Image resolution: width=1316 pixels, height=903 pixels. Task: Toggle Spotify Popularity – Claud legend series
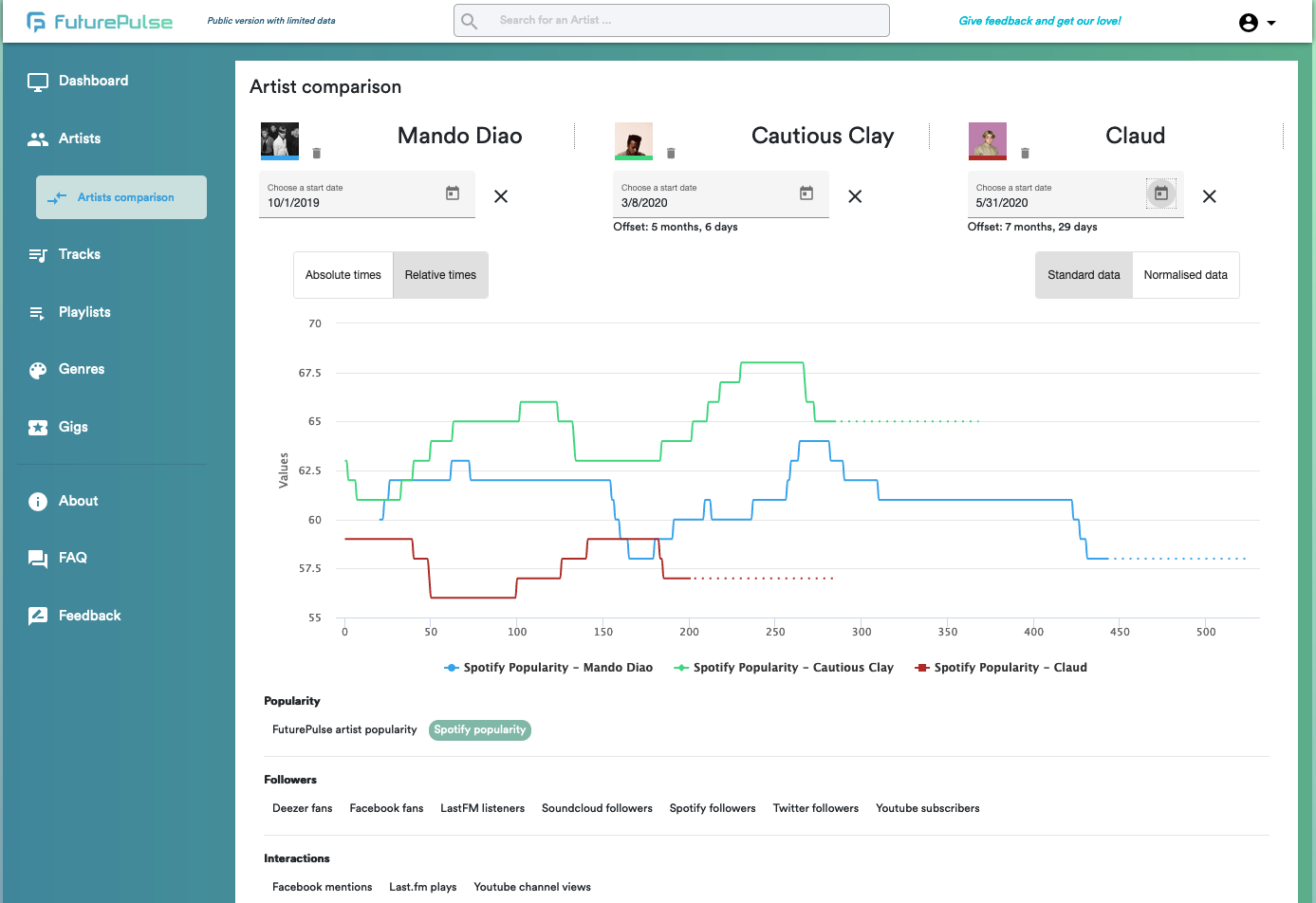pos(1001,668)
